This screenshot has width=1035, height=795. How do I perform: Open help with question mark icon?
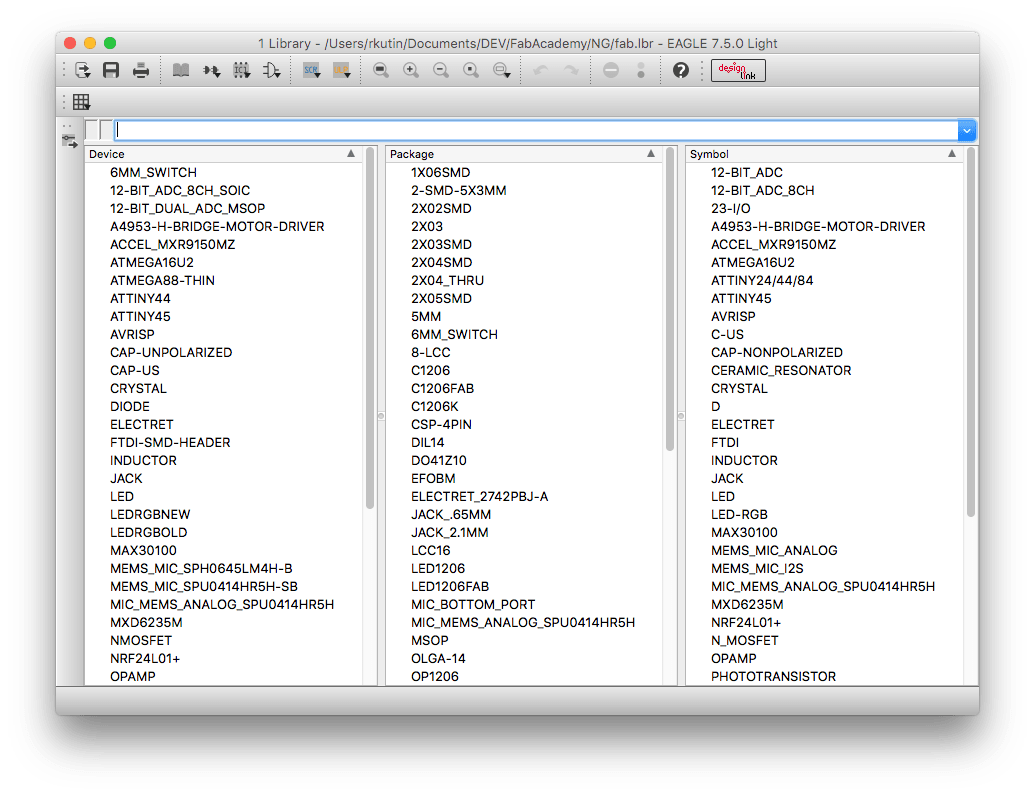pos(681,70)
